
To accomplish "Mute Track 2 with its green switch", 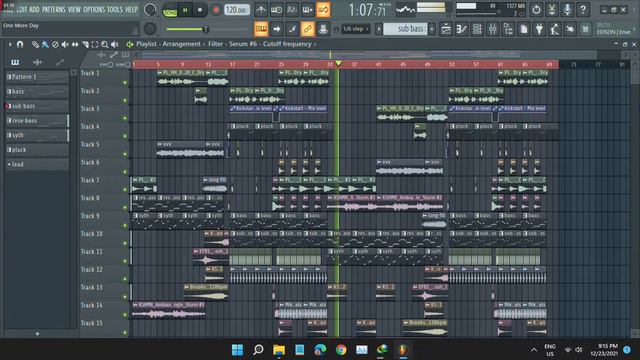I will (x=125, y=100).
